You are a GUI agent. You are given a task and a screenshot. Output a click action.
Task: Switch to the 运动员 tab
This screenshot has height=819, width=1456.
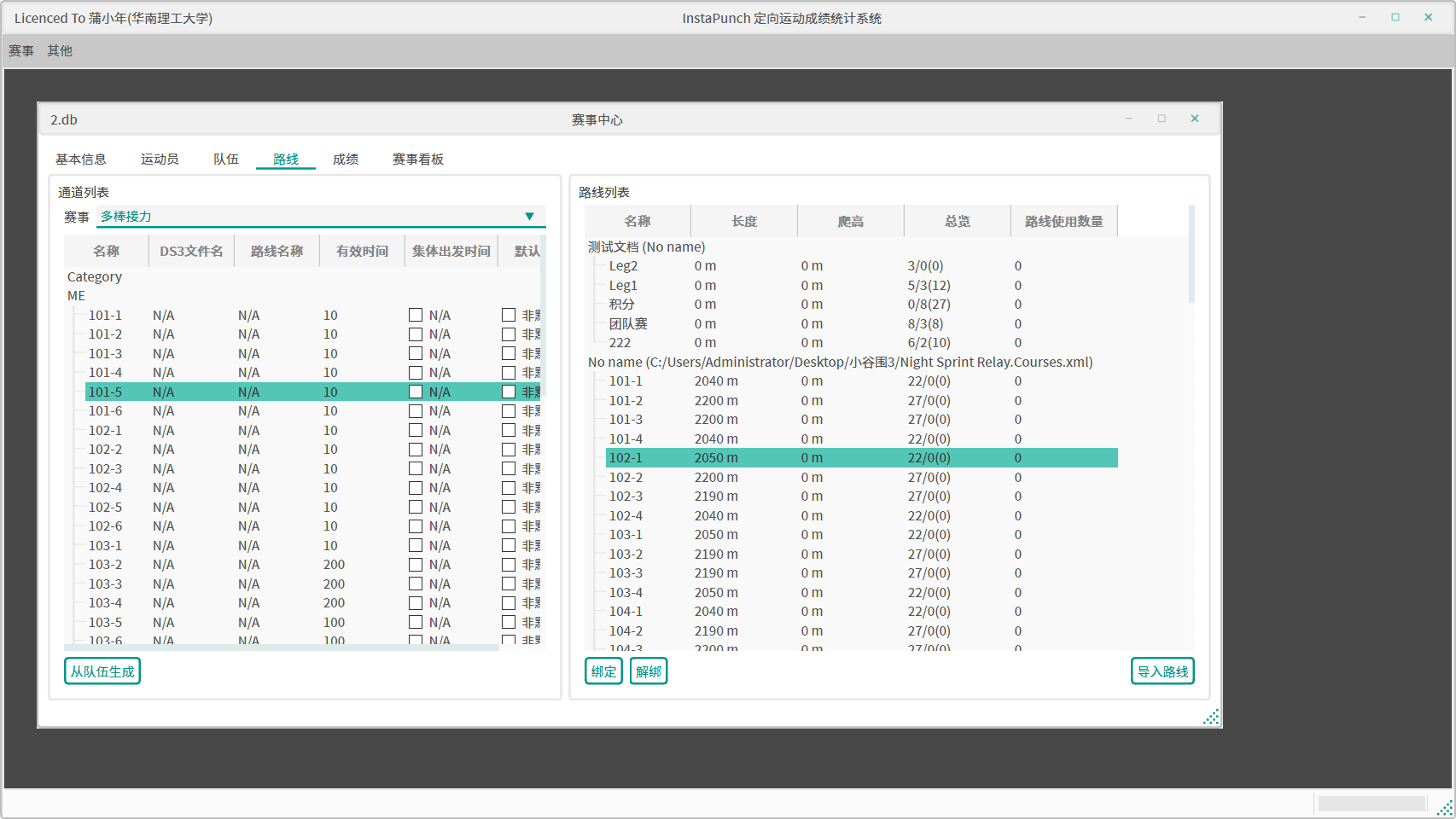pyautogui.click(x=160, y=160)
